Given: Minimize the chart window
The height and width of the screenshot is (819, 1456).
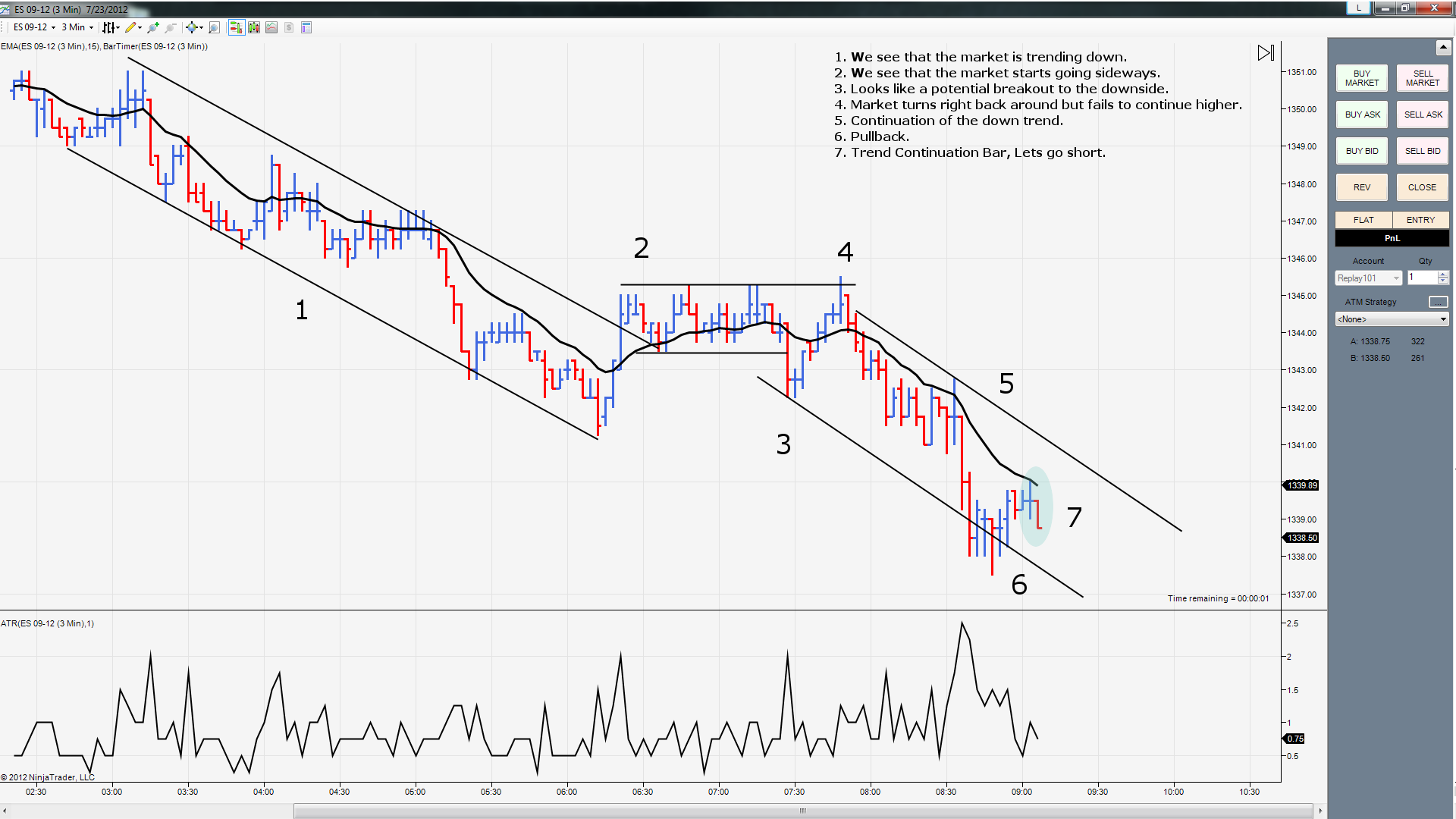Looking at the screenshot, I should tap(1385, 8).
